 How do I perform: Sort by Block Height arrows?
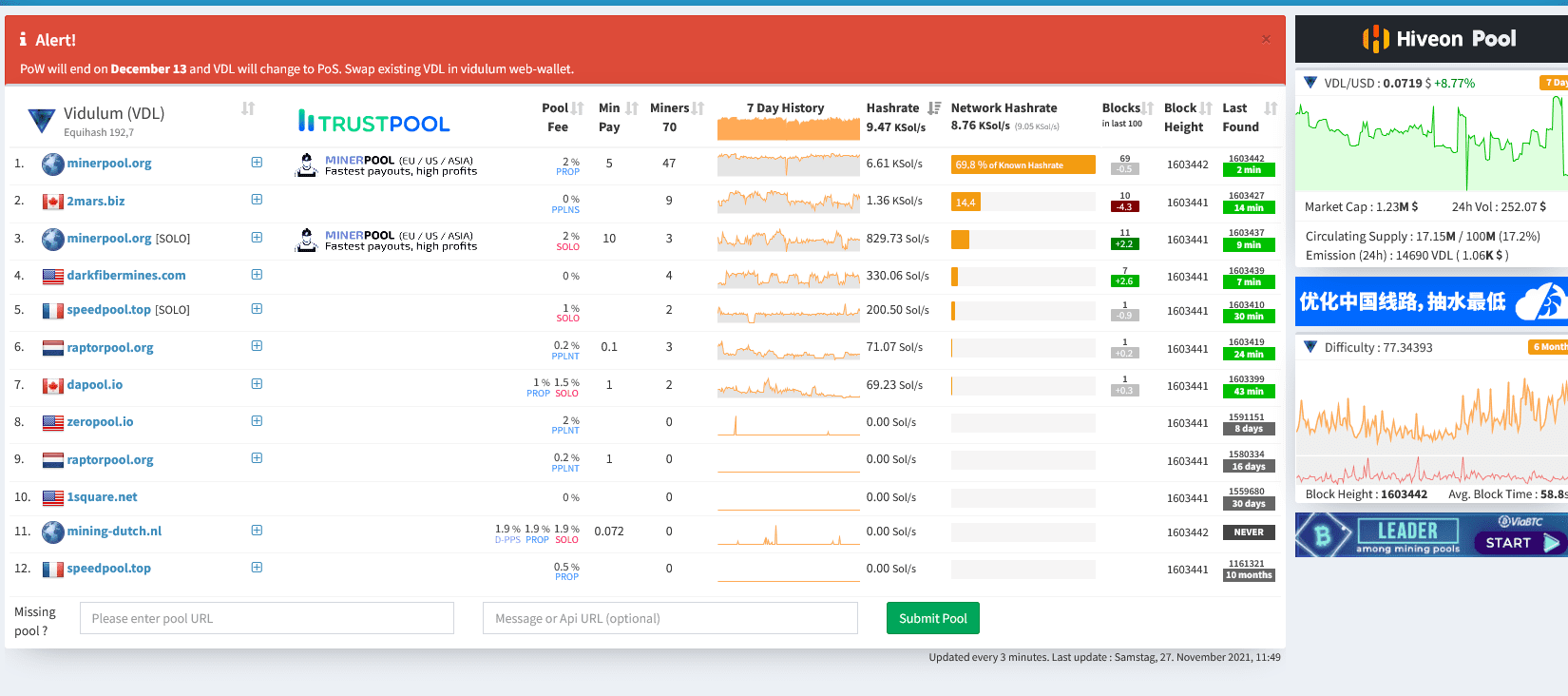1206,108
